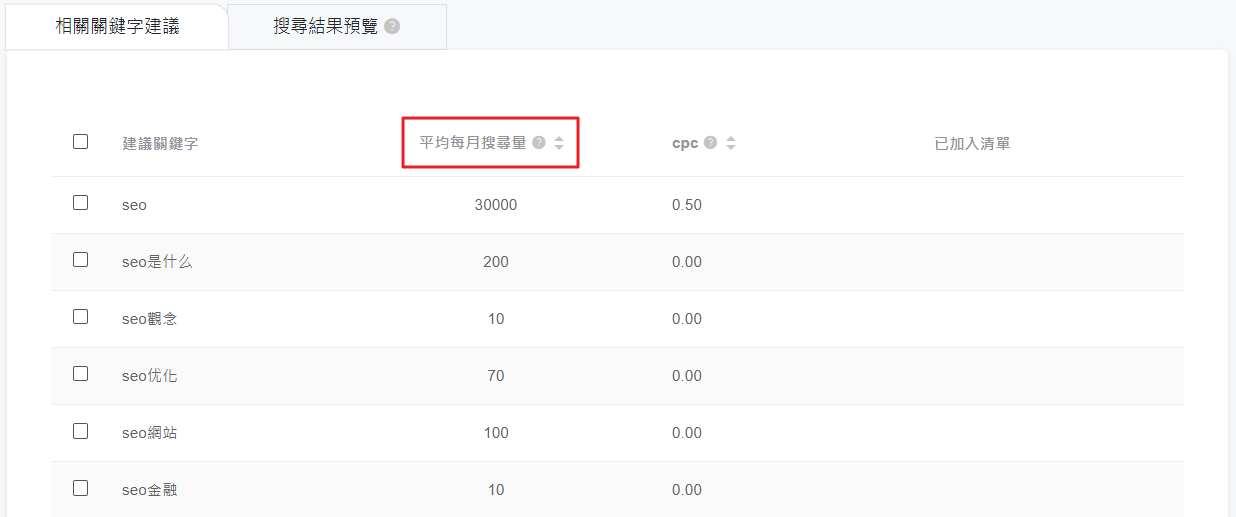
Task: Click the seo是什么 keyword text
Action: (156, 262)
